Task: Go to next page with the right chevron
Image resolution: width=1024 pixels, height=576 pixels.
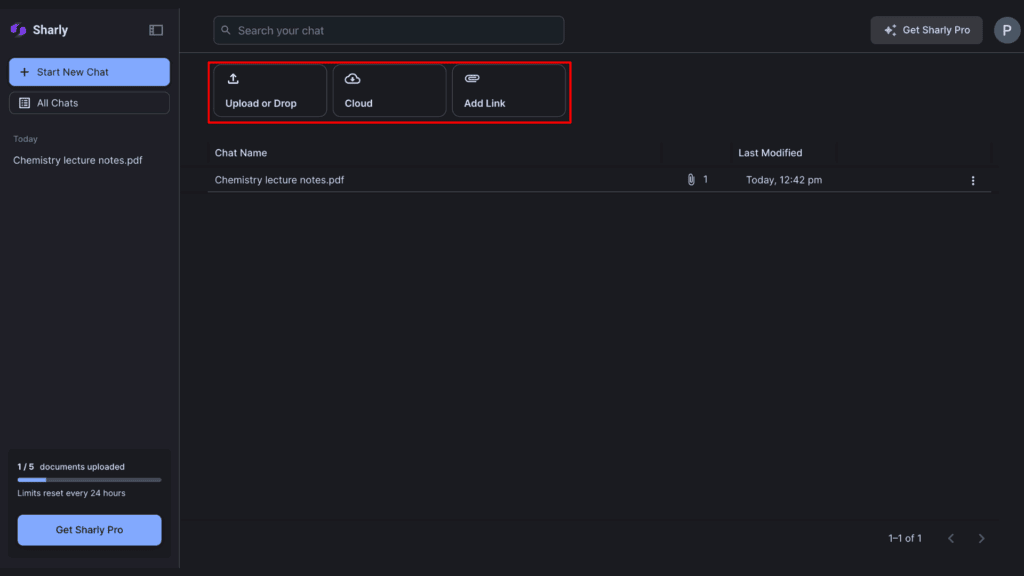Action: [x=981, y=538]
